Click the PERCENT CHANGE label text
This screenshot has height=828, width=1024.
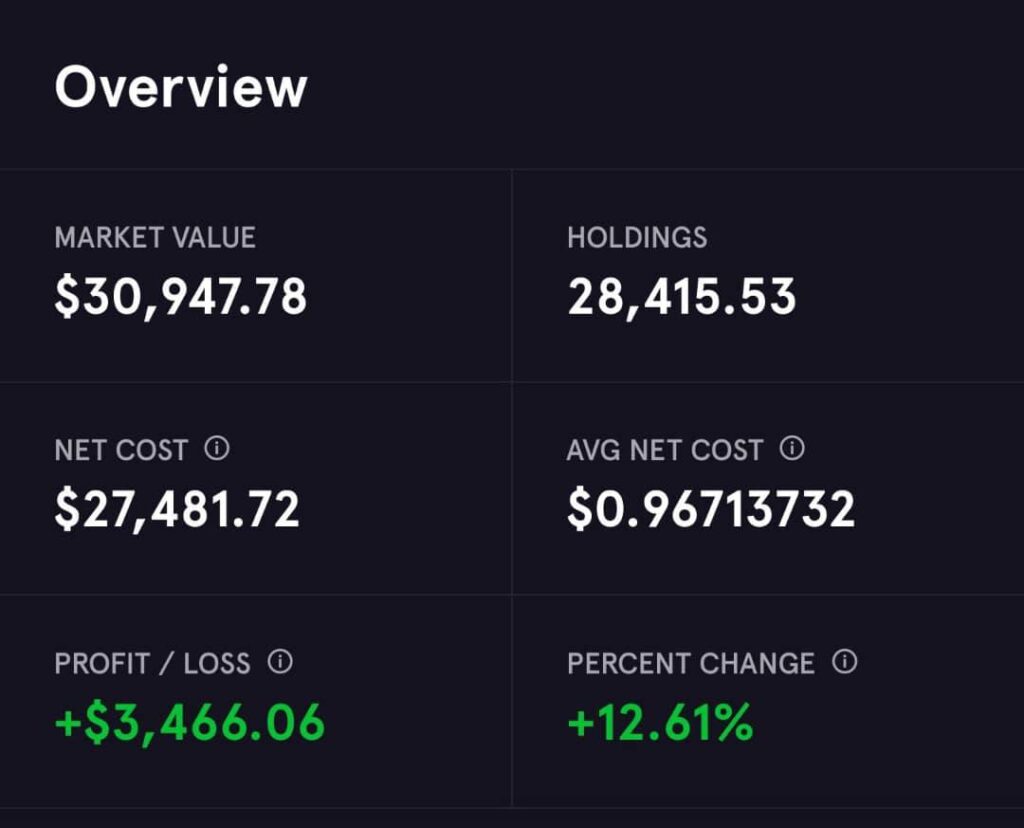coord(691,663)
